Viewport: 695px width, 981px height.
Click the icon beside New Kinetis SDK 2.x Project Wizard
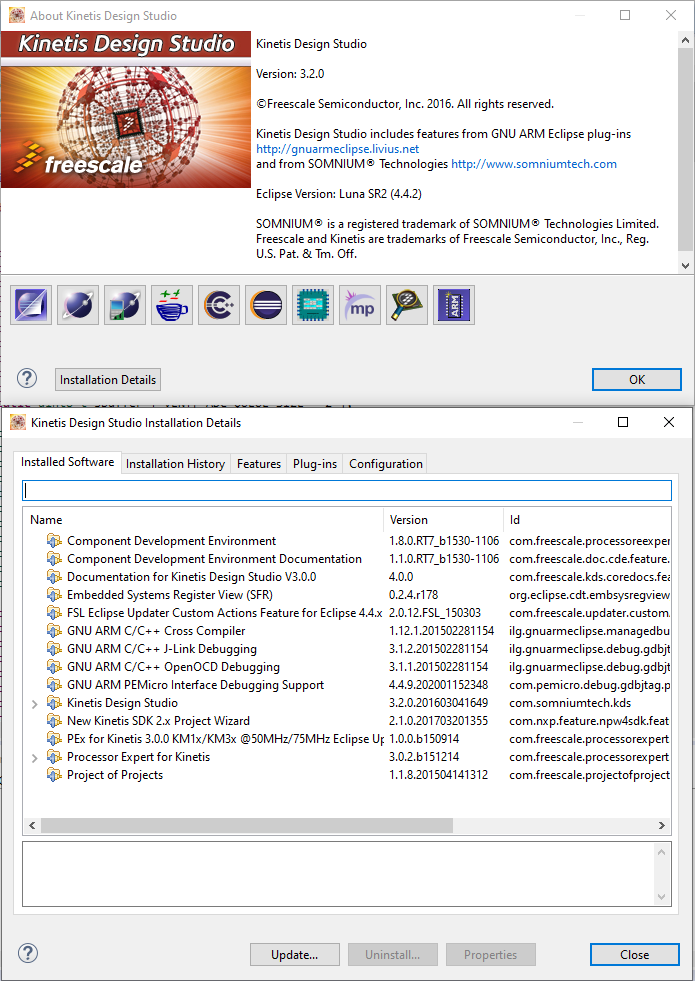coord(54,721)
